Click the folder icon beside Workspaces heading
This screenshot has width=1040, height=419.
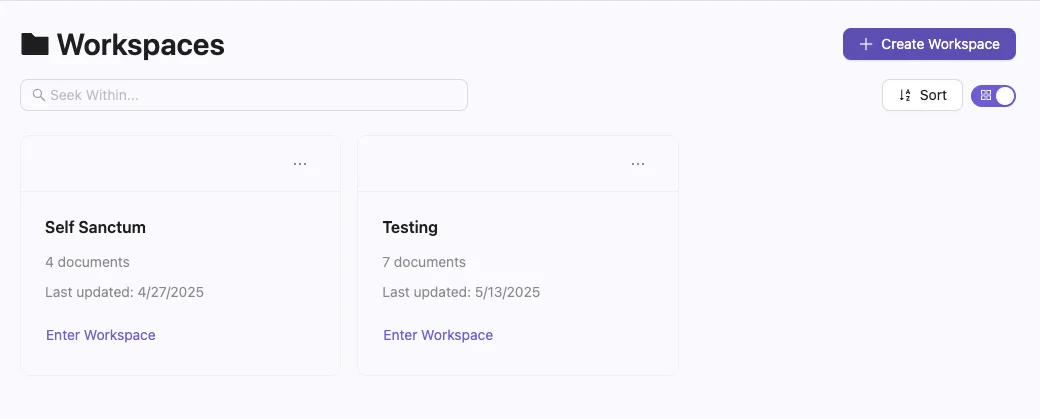(35, 44)
